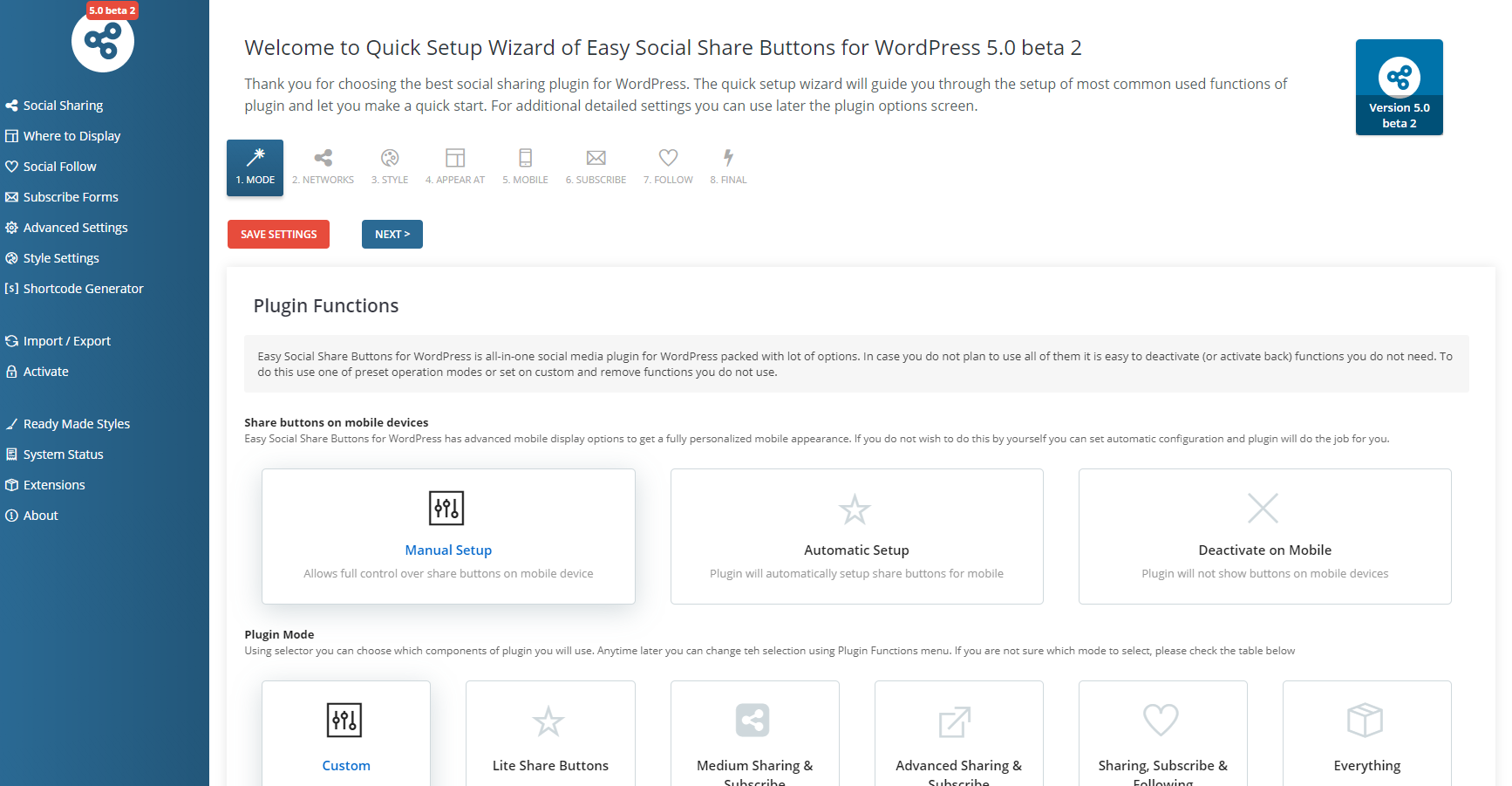Viewport: 1512px width, 786px height.
Task: Click the Manual Setup sliders icon
Action: click(446, 508)
